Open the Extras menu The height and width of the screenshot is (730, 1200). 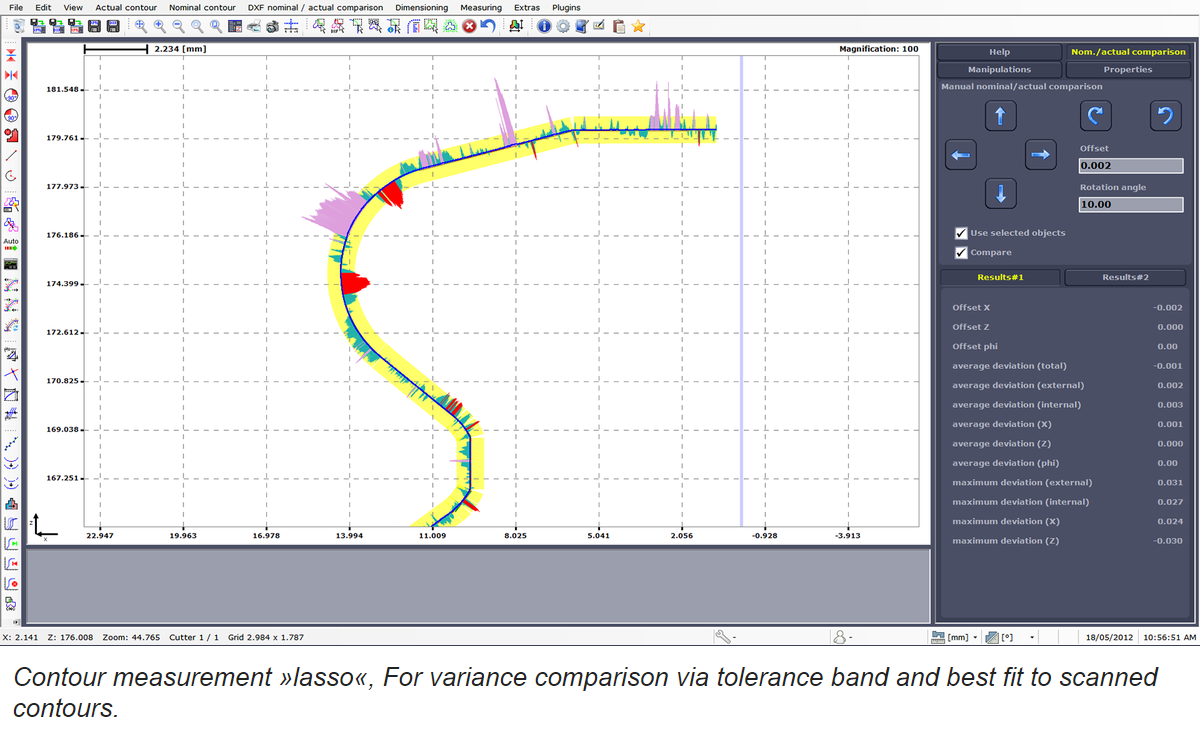click(527, 7)
